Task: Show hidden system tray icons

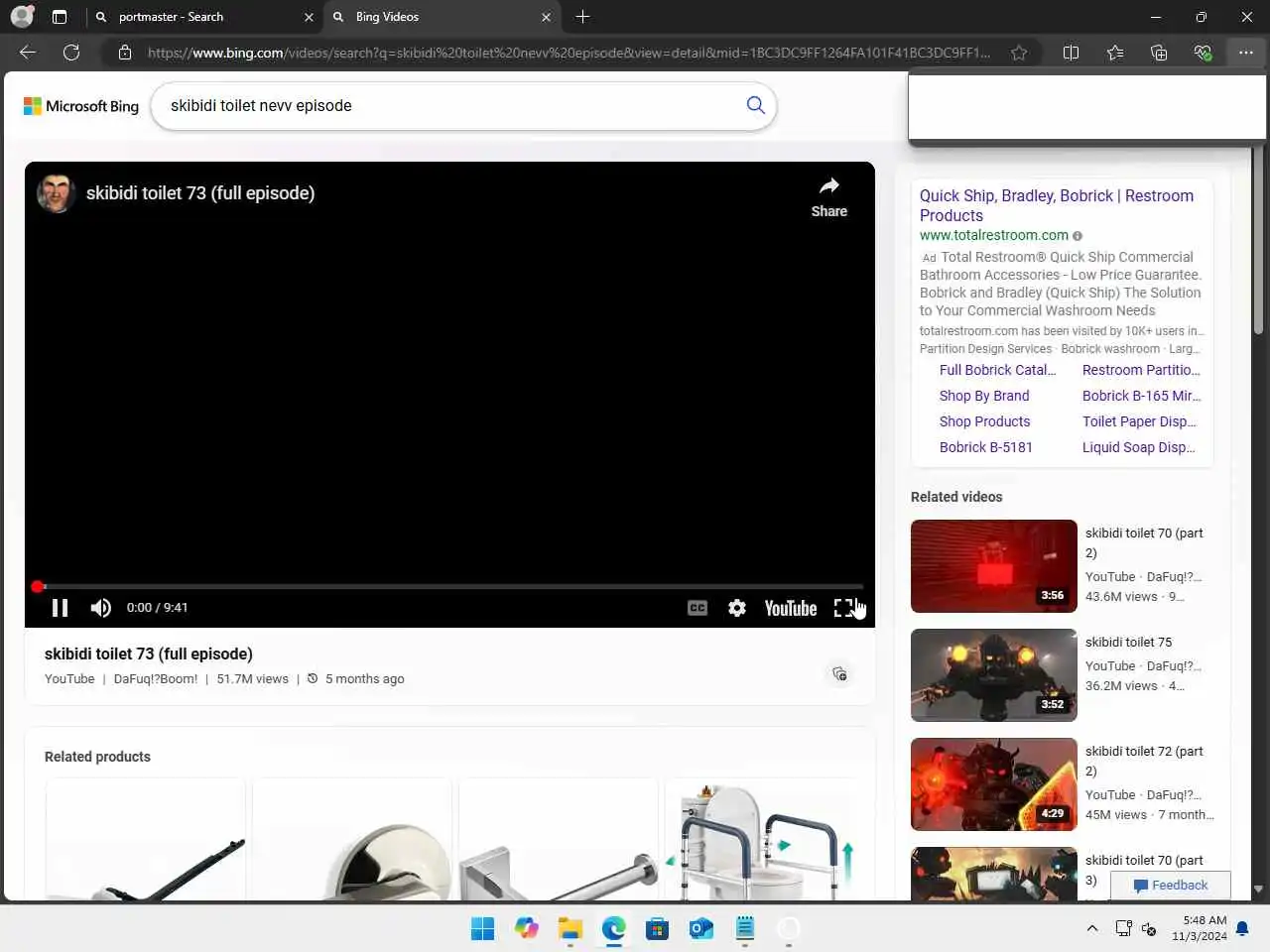Action: [1092, 929]
